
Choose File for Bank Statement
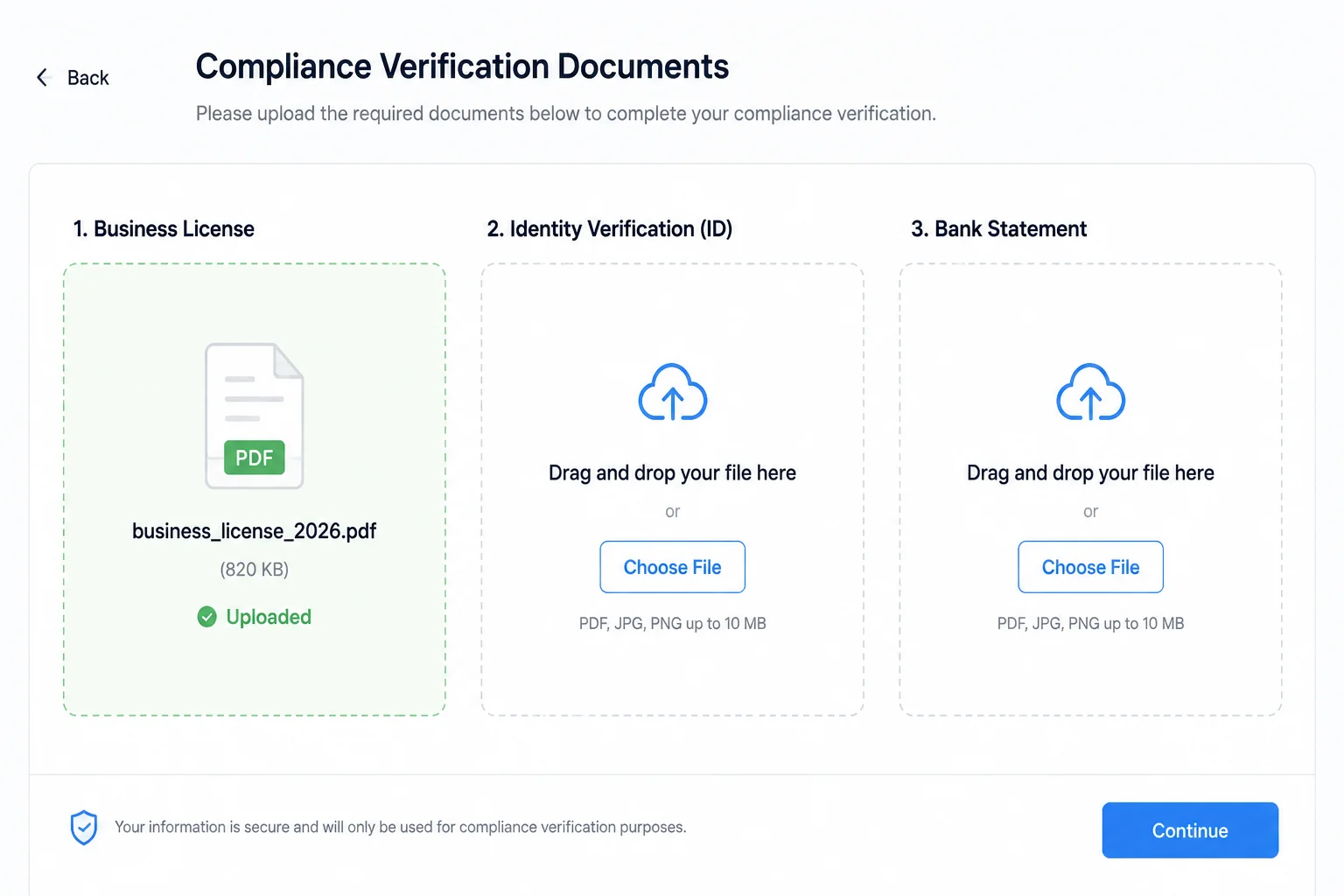[1090, 567]
